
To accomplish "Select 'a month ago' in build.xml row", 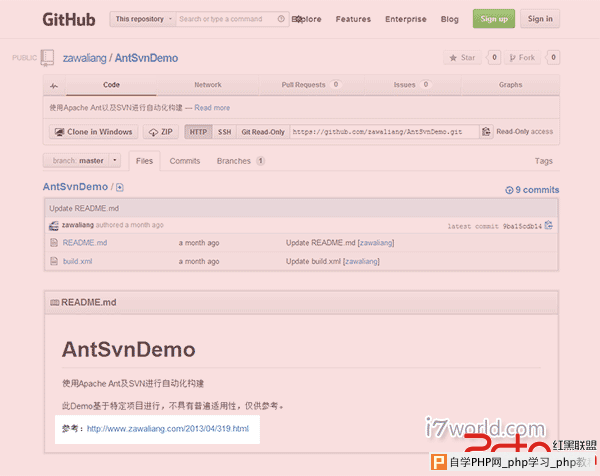I will (199, 262).
